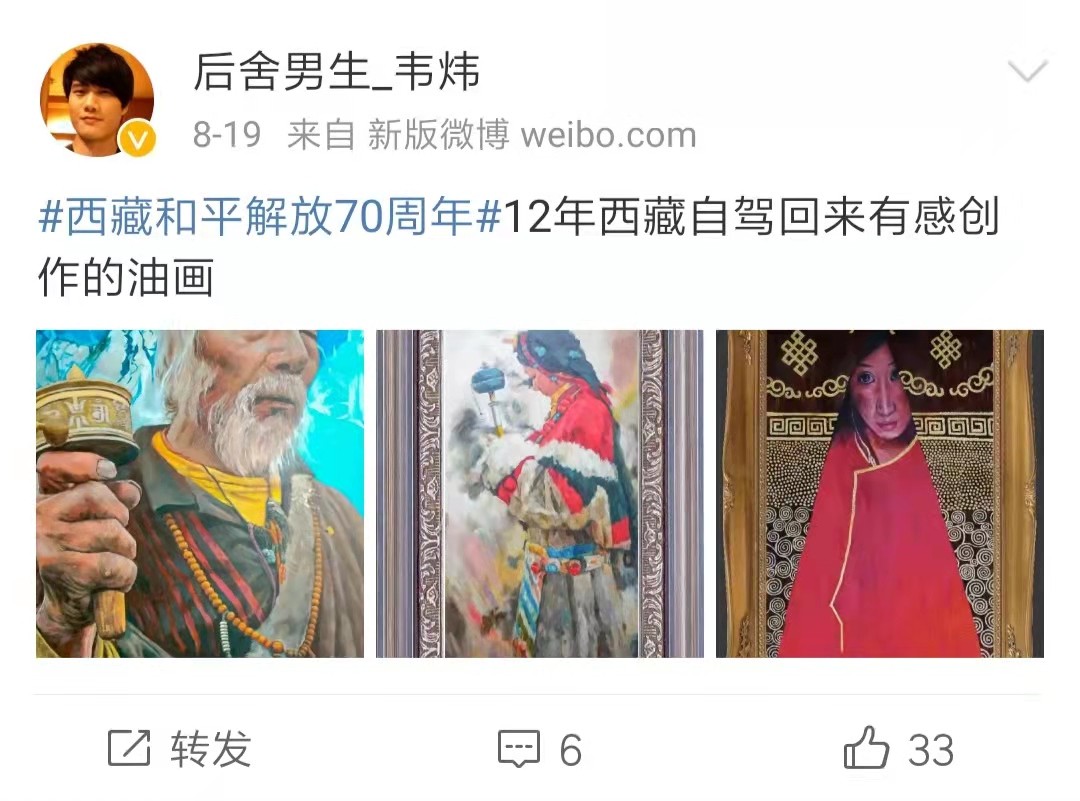Click the 新版微博 weibo.com source link
This screenshot has height=801, width=1080.
click(x=532, y=134)
